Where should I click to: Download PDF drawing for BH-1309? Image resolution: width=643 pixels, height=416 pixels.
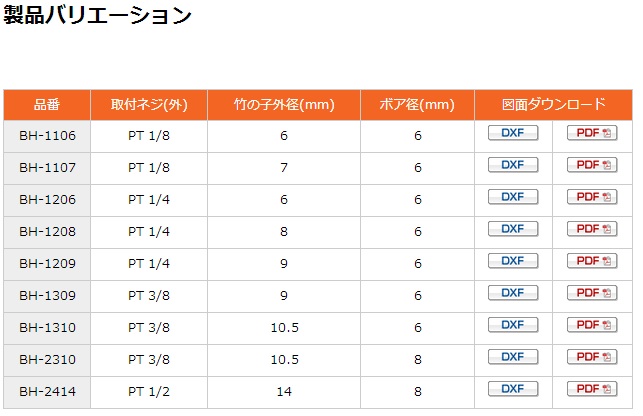pyautogui.click(x=592, y=293)
